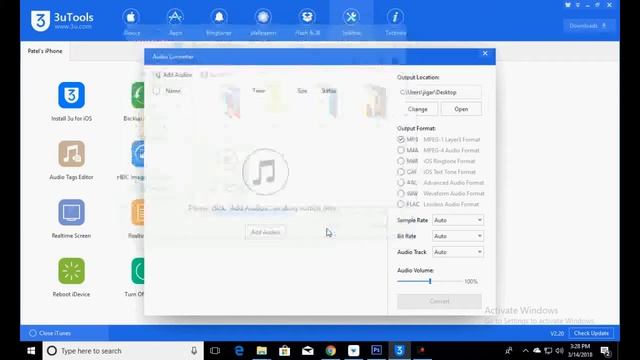640x360 pixels.
Task: Click the center Add Audios button
Action: [265, 232]
